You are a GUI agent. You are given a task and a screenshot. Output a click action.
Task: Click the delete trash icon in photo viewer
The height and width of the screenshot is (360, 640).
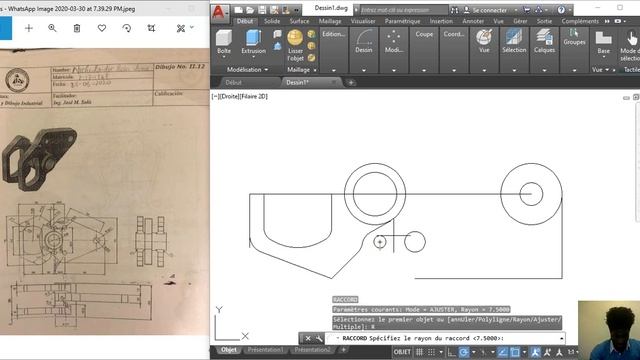[x=77, y=28]
